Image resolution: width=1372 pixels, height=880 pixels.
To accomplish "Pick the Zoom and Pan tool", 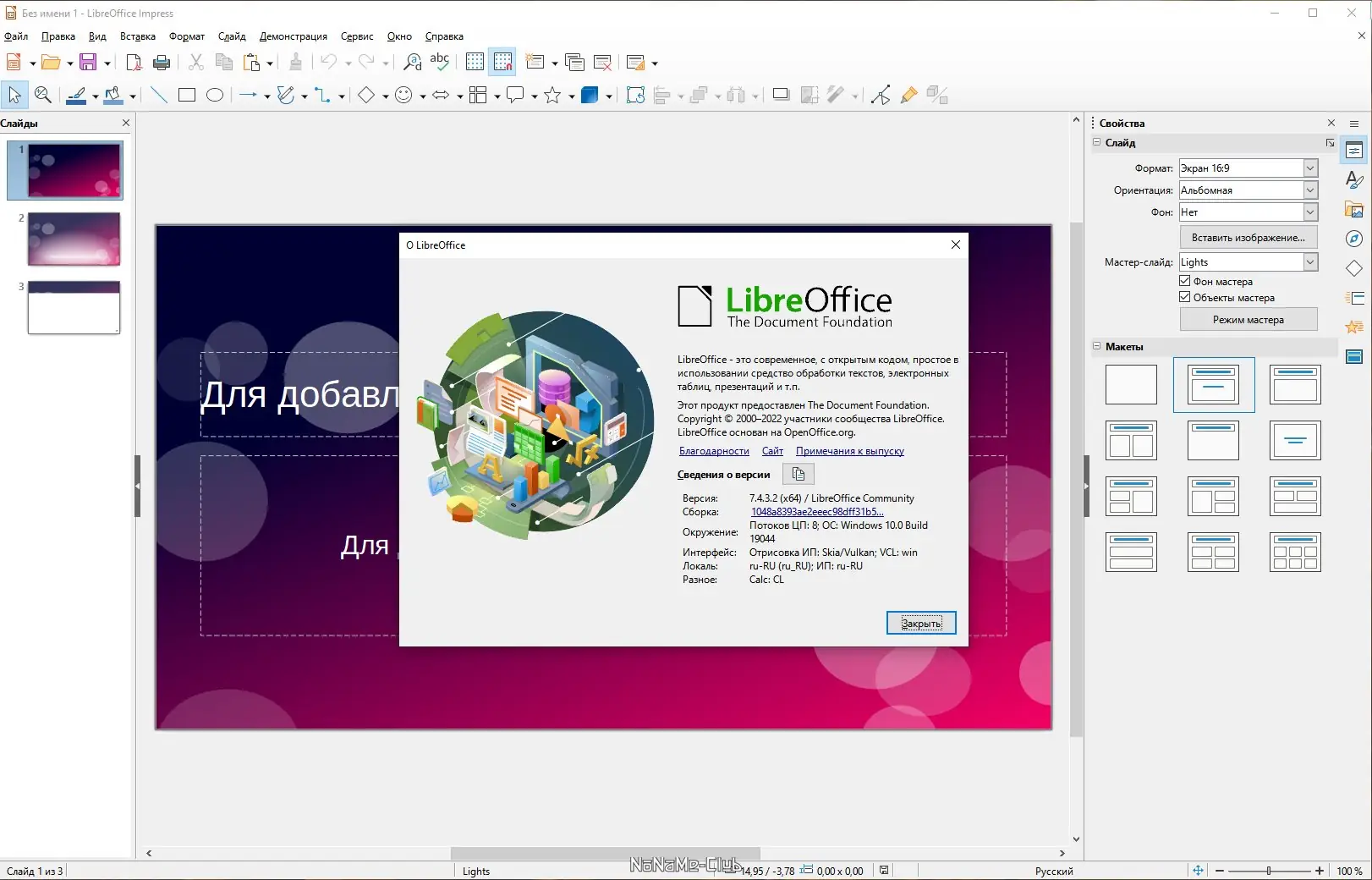I will 42,96.
